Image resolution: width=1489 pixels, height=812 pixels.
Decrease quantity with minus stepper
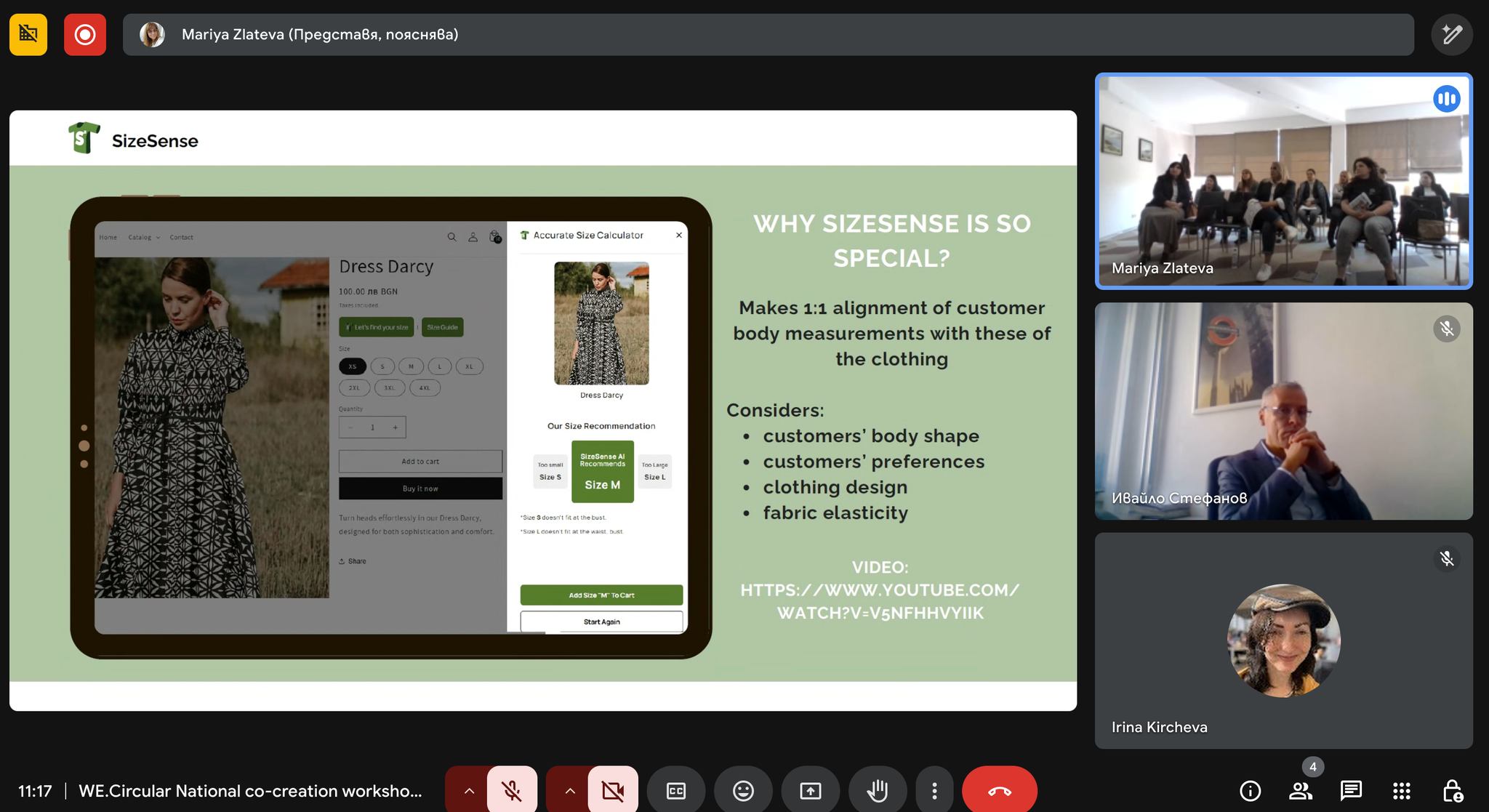[350, 427]
